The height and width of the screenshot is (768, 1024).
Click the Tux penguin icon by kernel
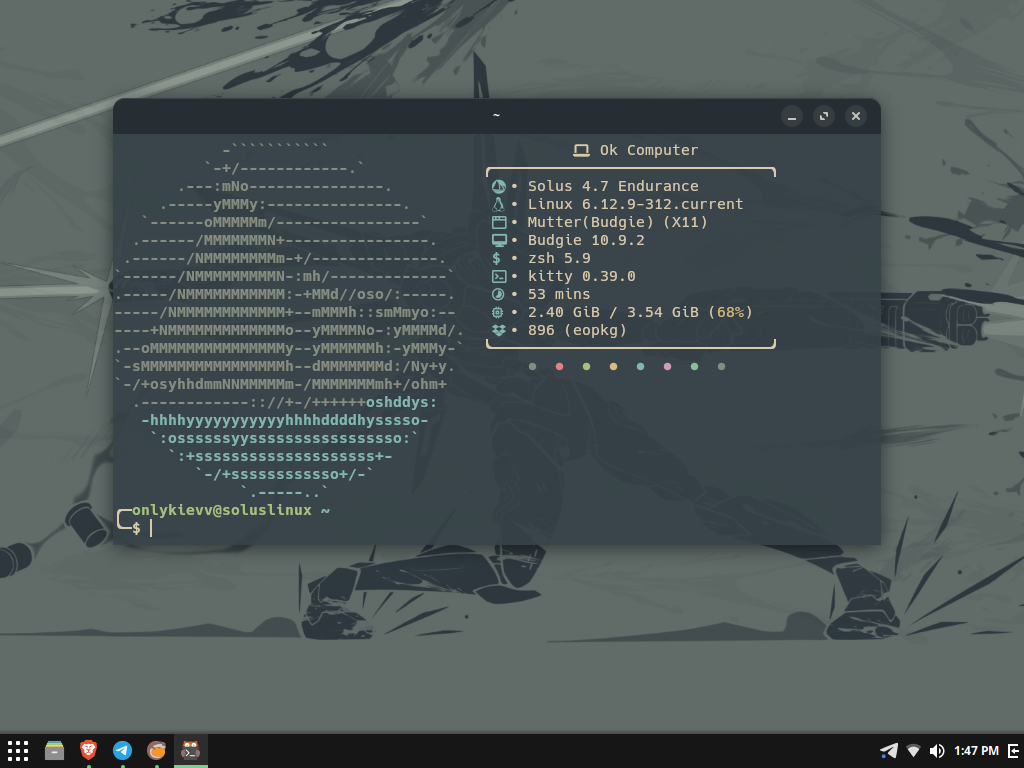(498, 204)
